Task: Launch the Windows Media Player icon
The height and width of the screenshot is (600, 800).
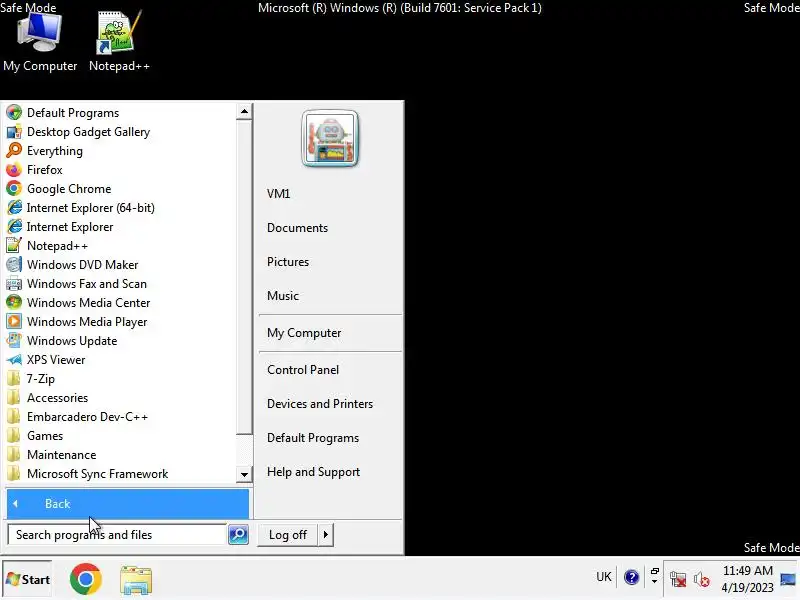Action: point(14,321)
